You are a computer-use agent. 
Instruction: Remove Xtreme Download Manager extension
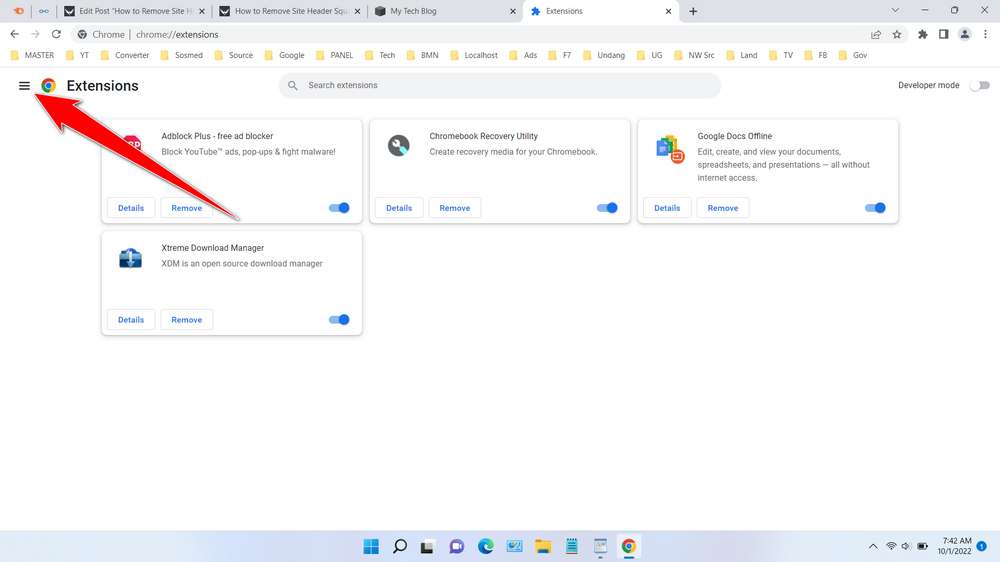pos(186,320)
